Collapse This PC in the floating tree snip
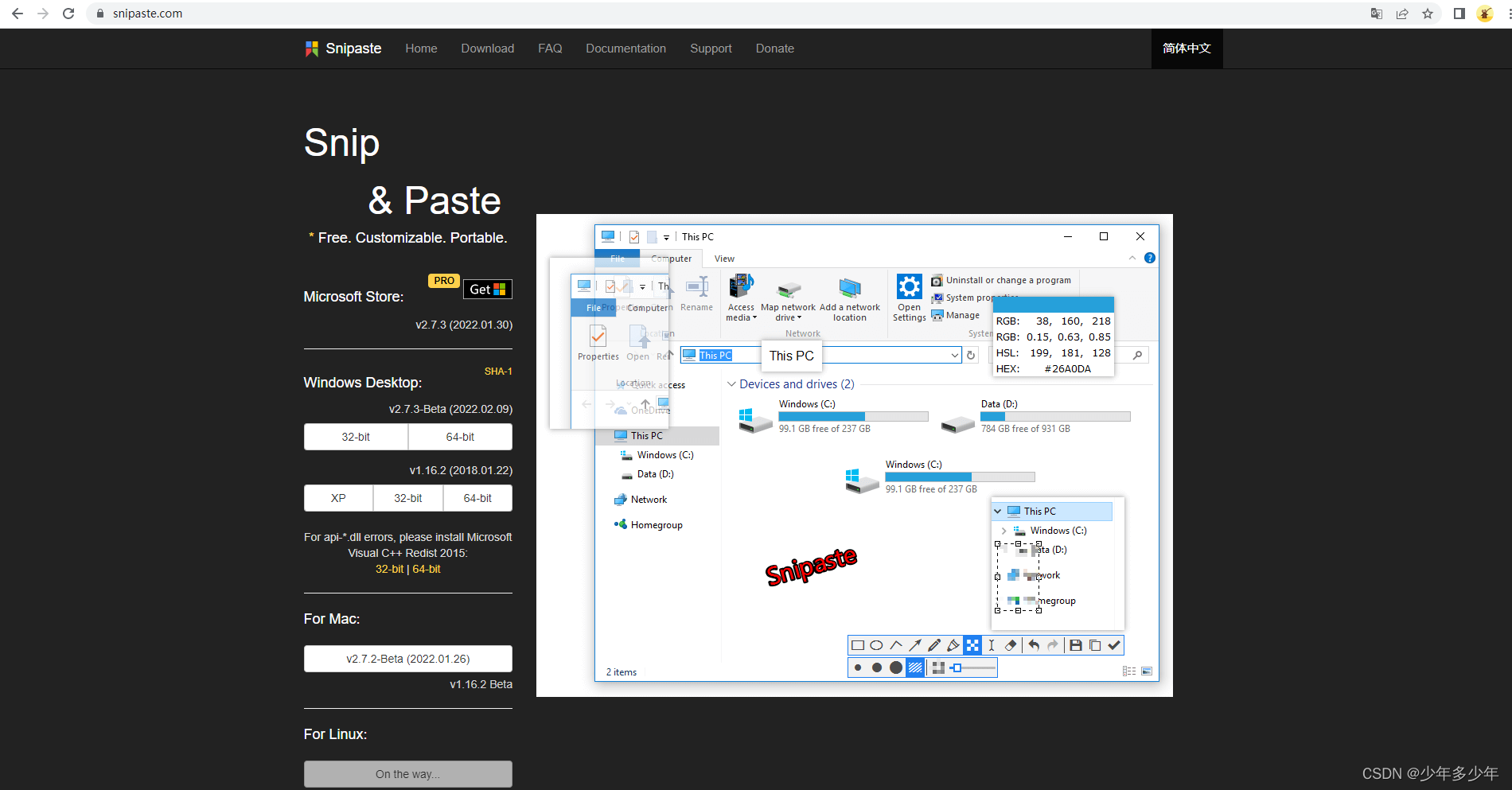Screen dimensions: 1512x790 click(x=998, y=512)
